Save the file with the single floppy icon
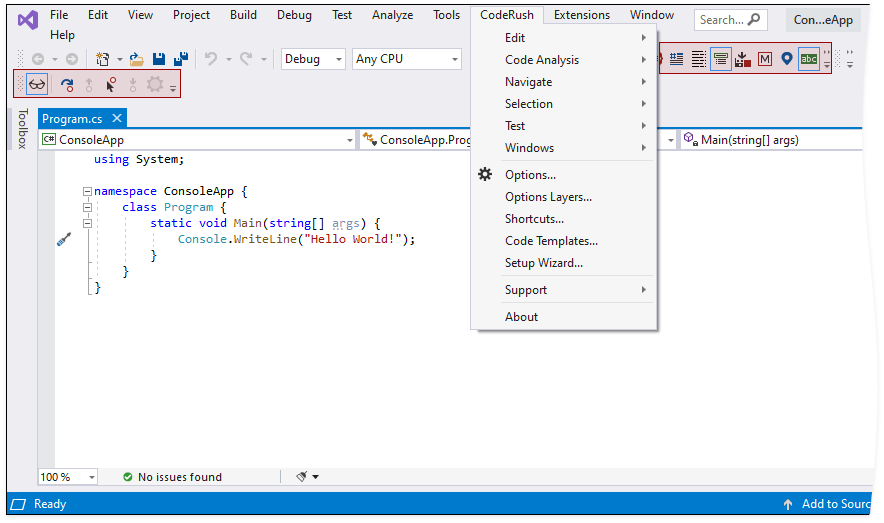This screenshot has width=884, height=523. pos(159,59)
